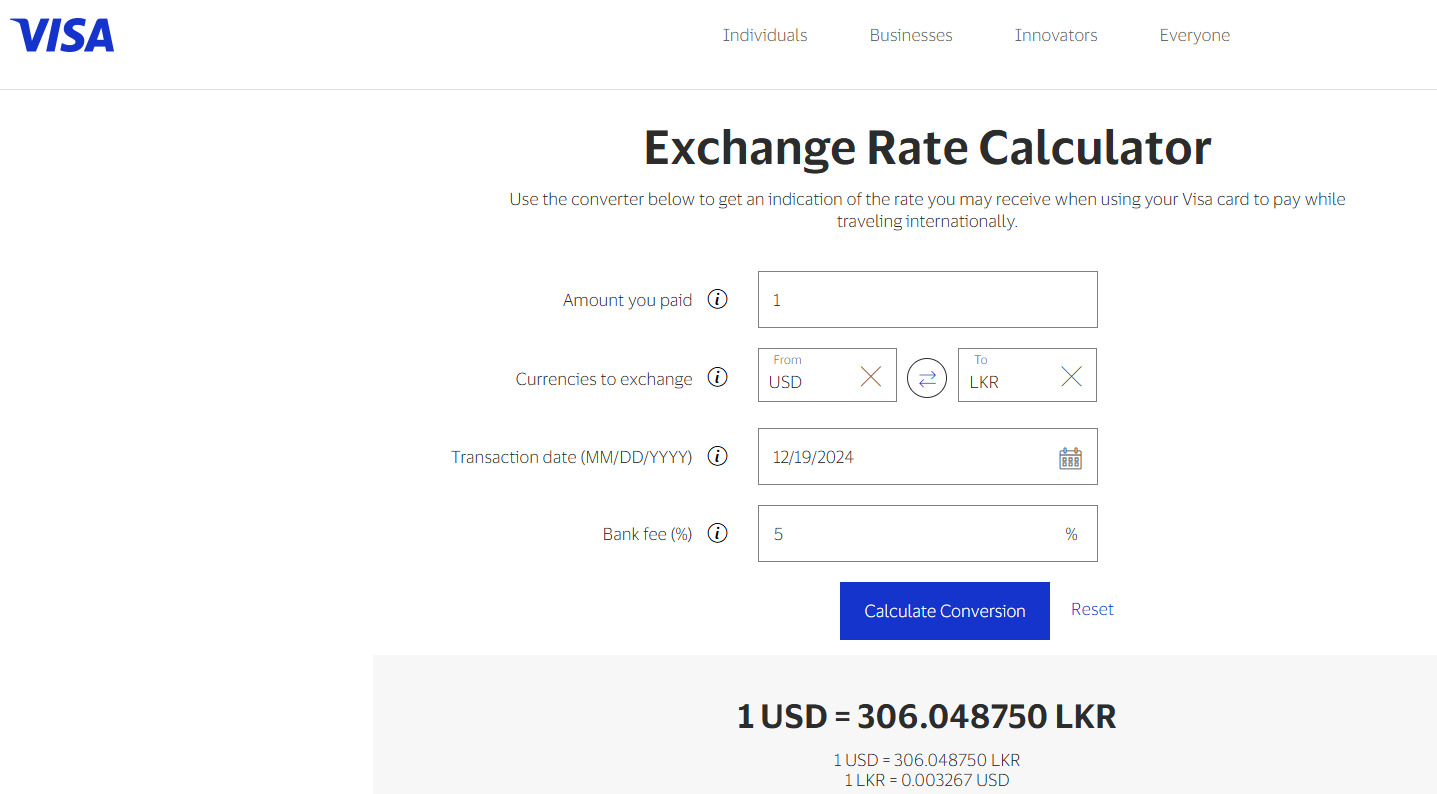The height and width of the screenshot is (794, 1437).
Task: Select the Businesses menu item
Action: (x=911, y=35)
